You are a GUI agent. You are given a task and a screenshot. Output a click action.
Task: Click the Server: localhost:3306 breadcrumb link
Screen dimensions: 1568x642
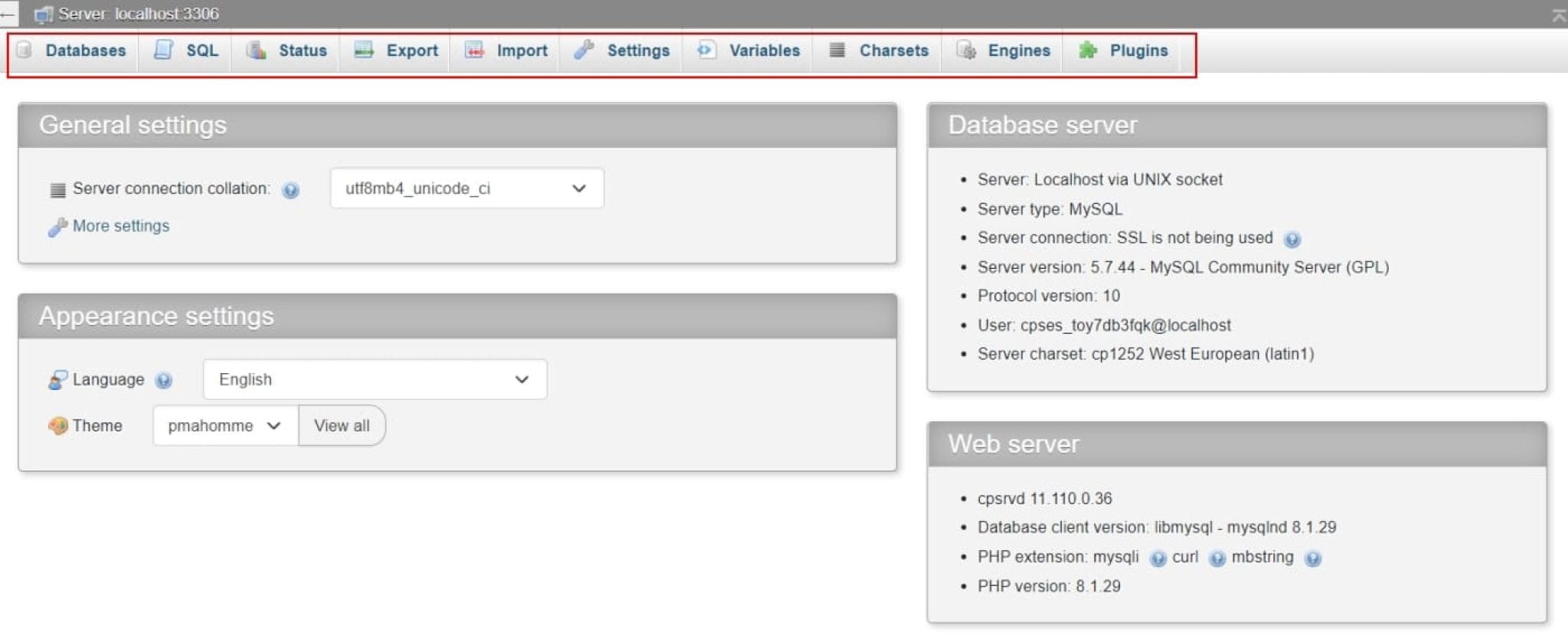click(138, 14)
